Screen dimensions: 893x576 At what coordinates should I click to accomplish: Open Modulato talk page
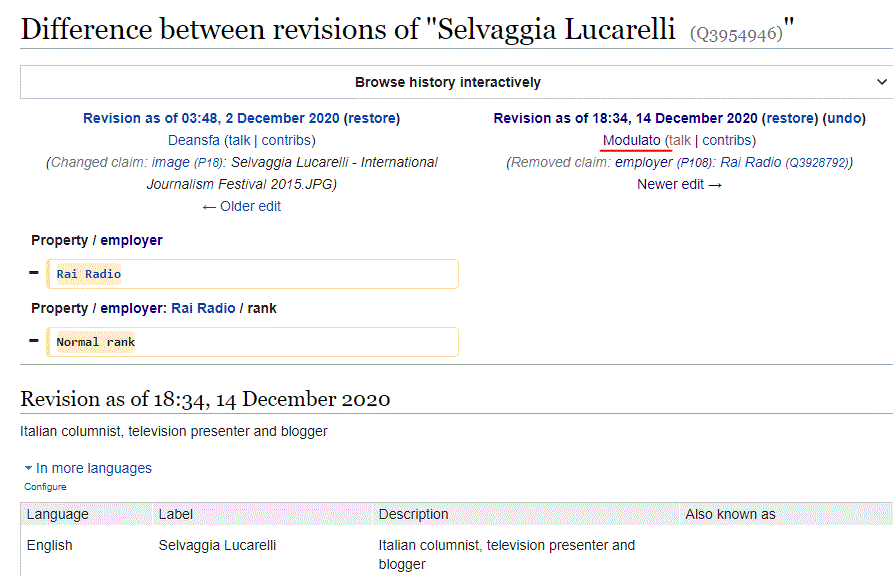coord(679,140)
